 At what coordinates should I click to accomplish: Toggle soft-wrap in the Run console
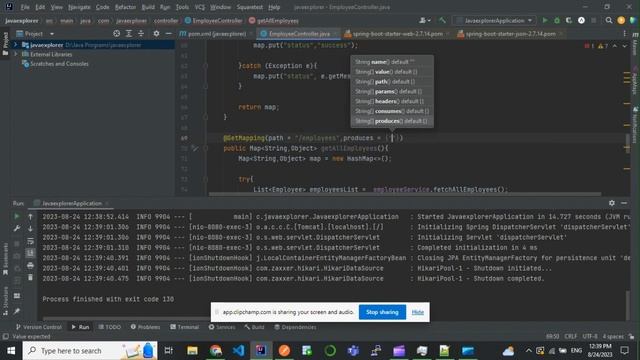coord(30,241)
